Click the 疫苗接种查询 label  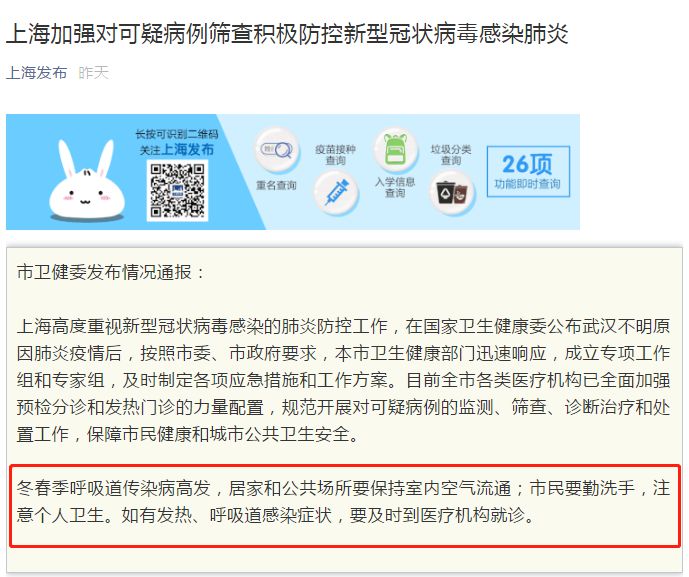coord(335,155)
